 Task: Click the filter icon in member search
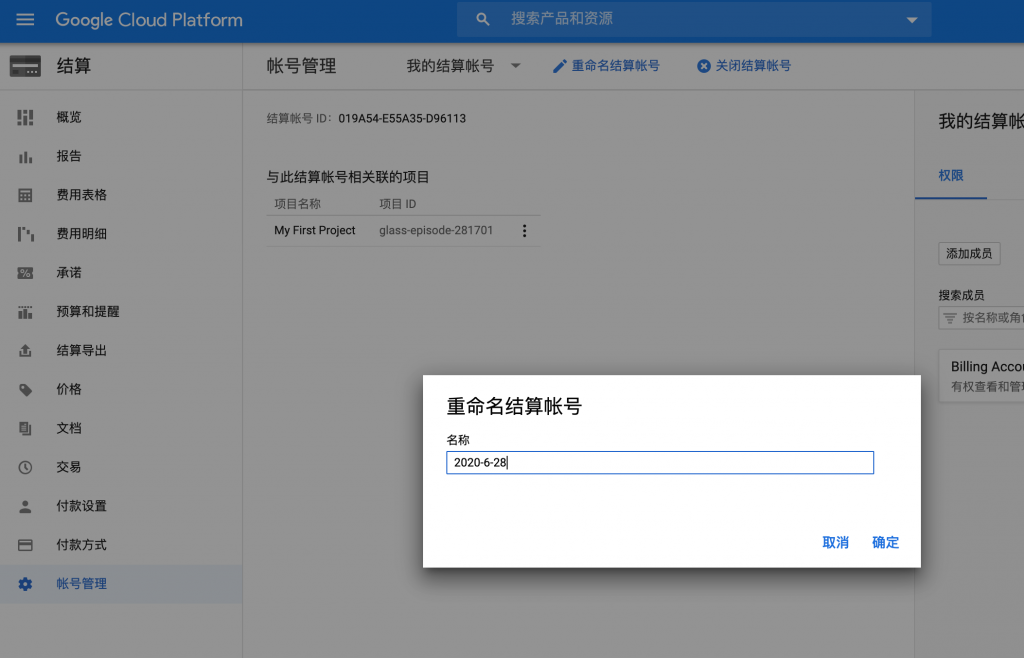950,318
